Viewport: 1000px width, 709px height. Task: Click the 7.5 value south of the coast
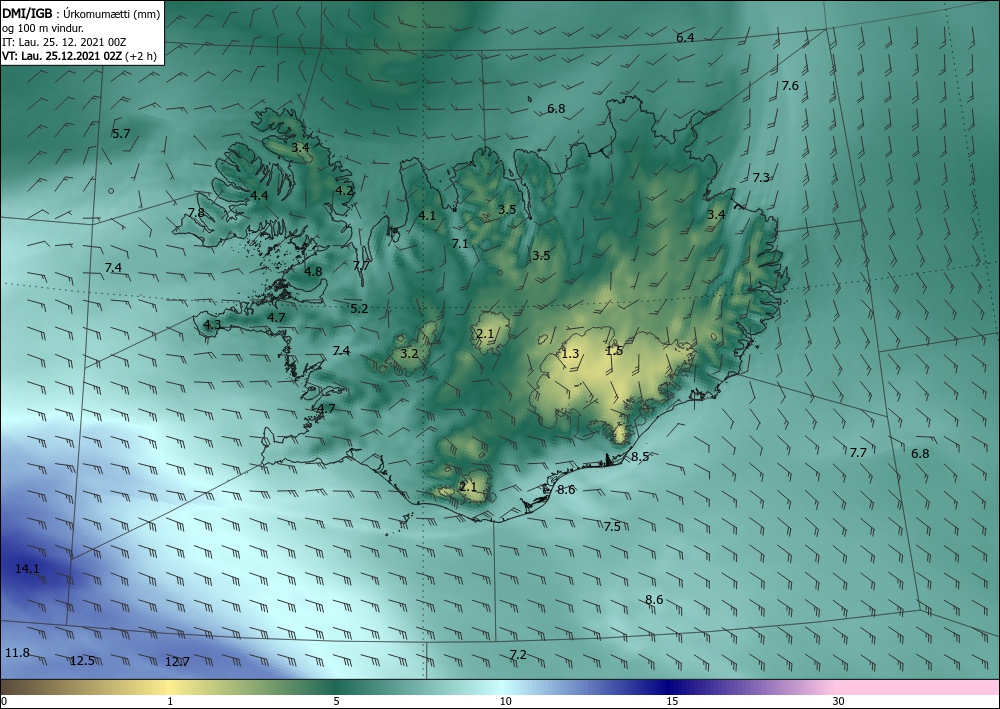coord(612,527)
